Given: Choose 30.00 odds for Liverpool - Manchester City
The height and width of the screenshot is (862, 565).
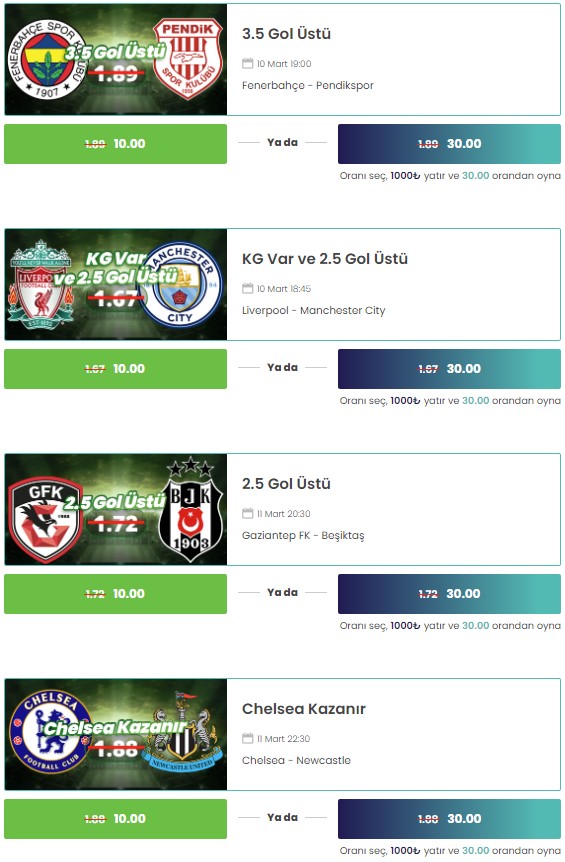Looking at the screenshot, I should point(449,369).
